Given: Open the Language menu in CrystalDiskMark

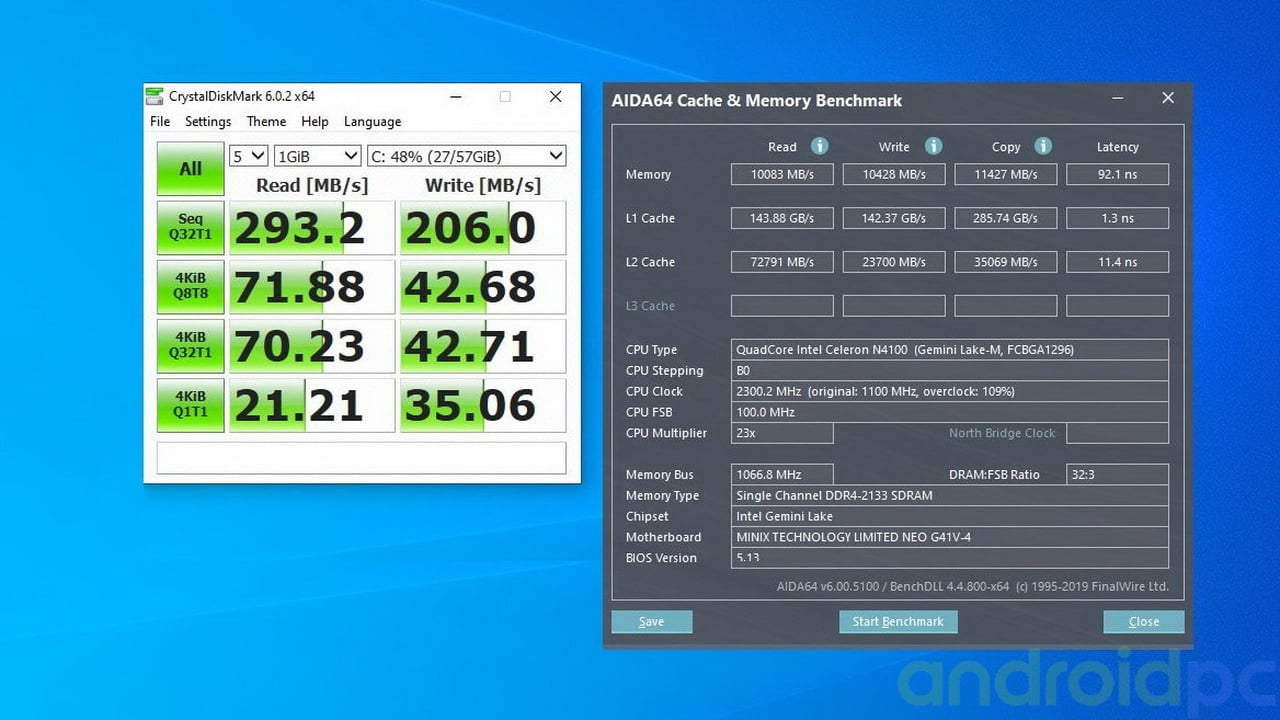Looking at the screenshot, I should pyautogui.click(x=372, y=121).
